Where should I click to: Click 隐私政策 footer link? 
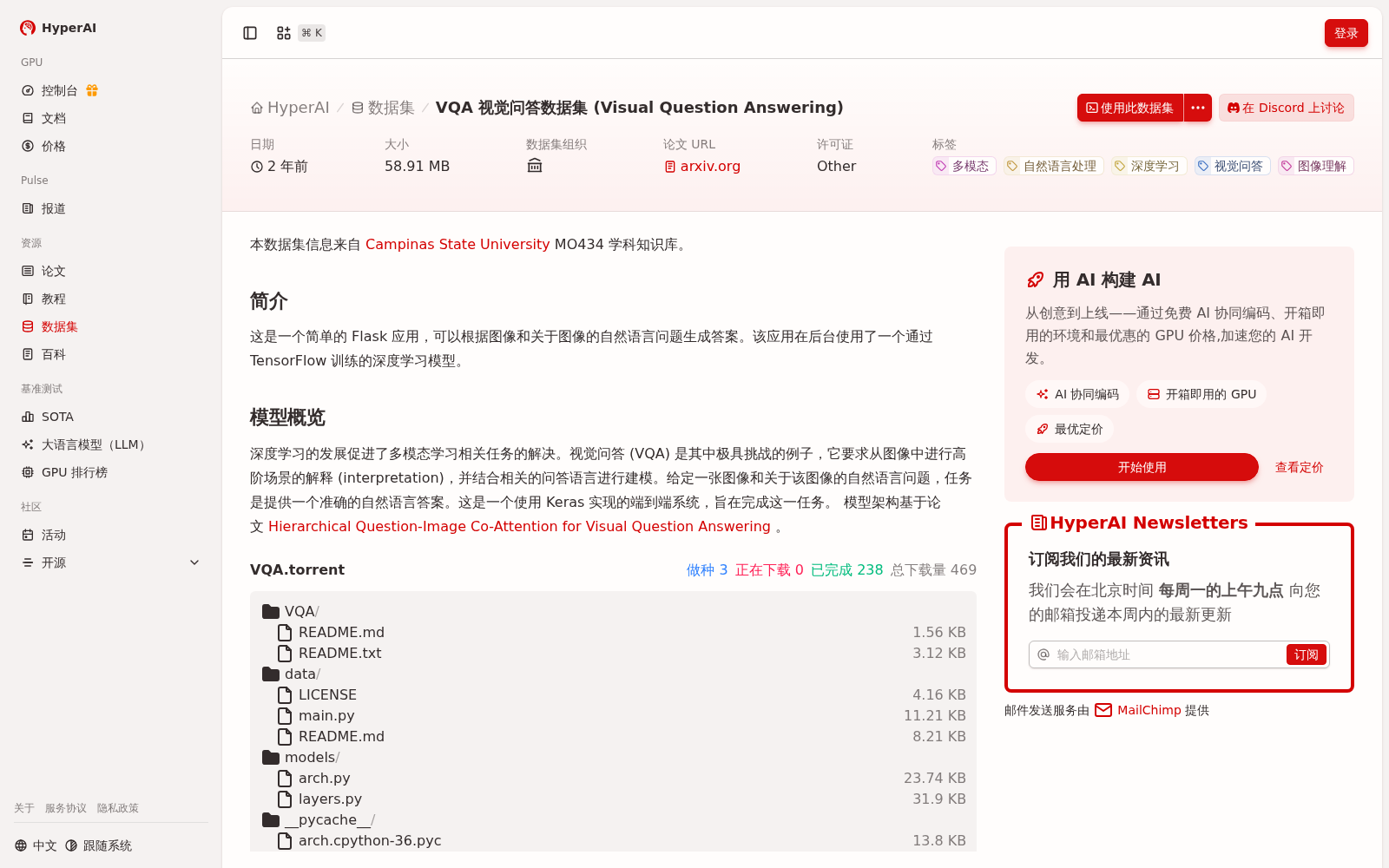(118, 808)
